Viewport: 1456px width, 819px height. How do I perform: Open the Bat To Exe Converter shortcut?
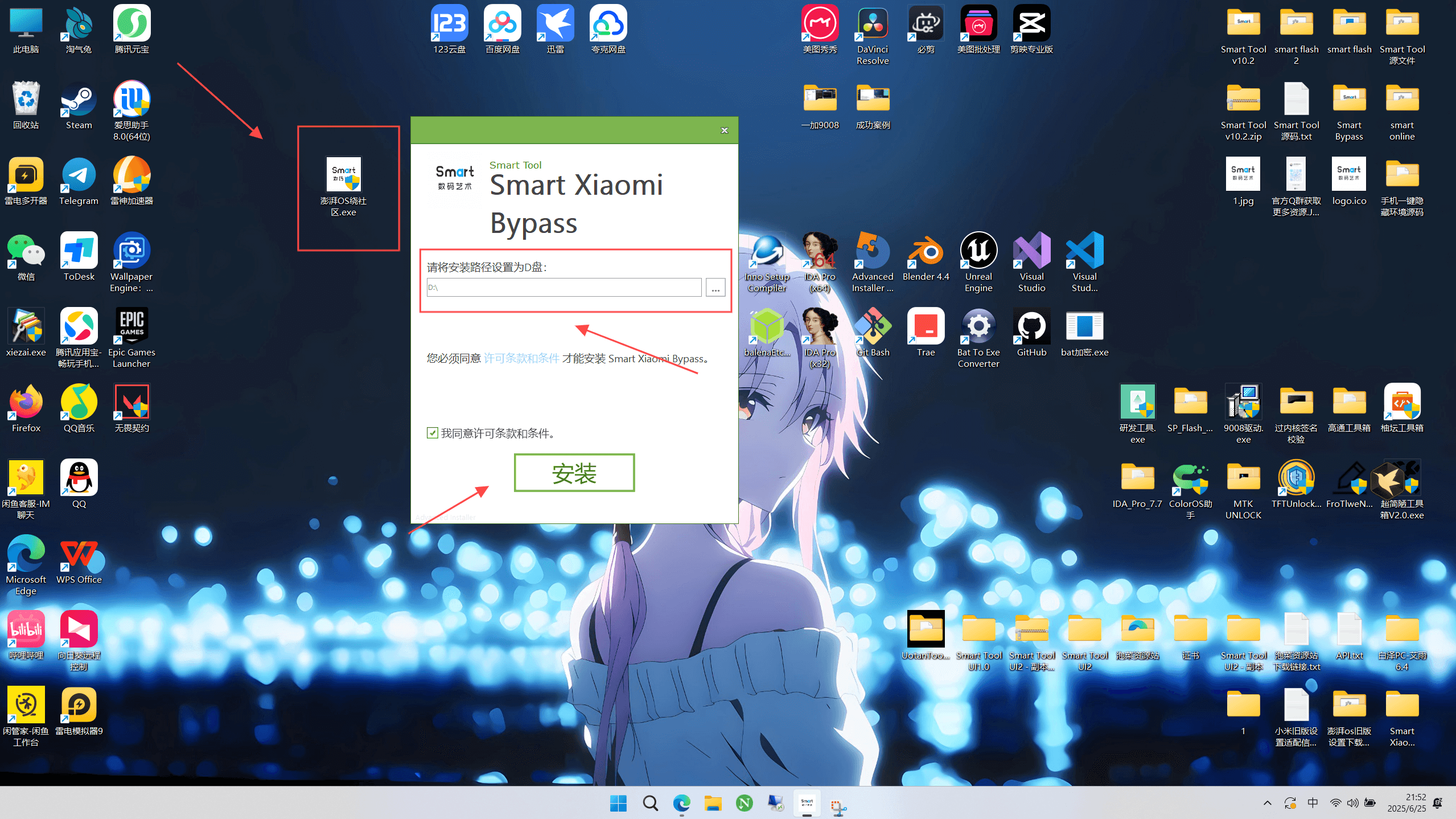point(978,339)
